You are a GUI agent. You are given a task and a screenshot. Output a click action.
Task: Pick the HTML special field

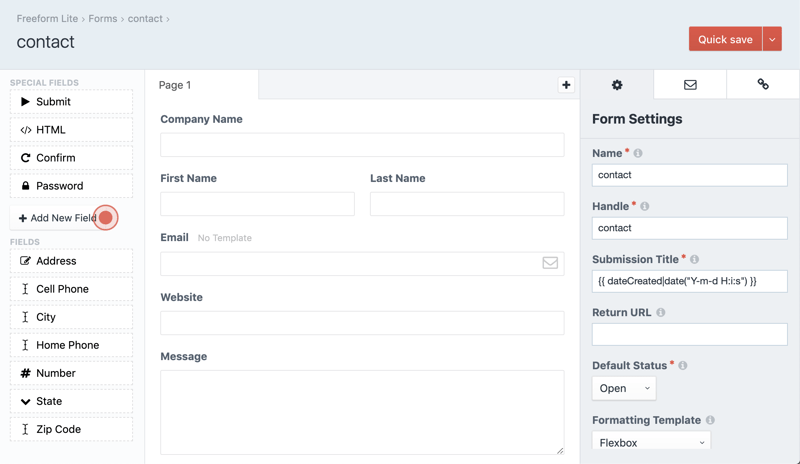(x=71, y=130)
